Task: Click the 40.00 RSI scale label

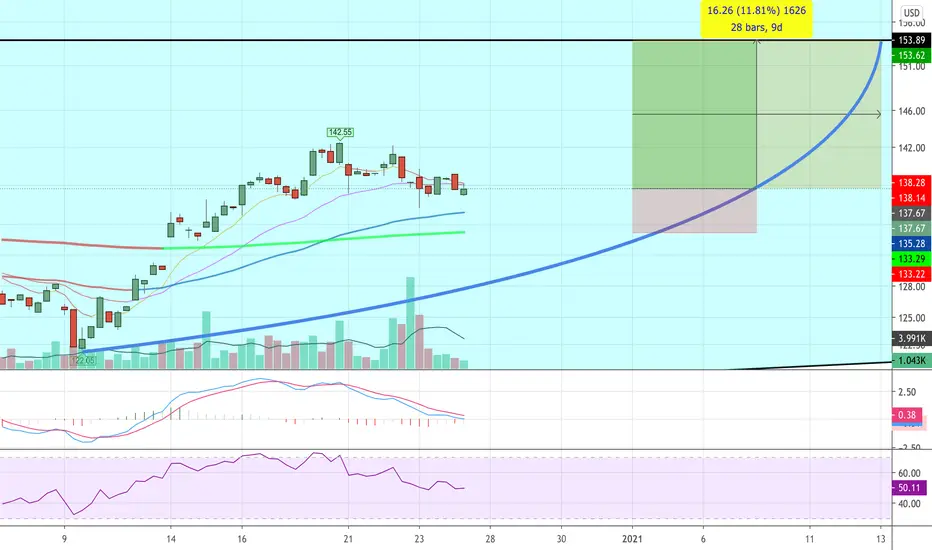Action: click(909, 504)
